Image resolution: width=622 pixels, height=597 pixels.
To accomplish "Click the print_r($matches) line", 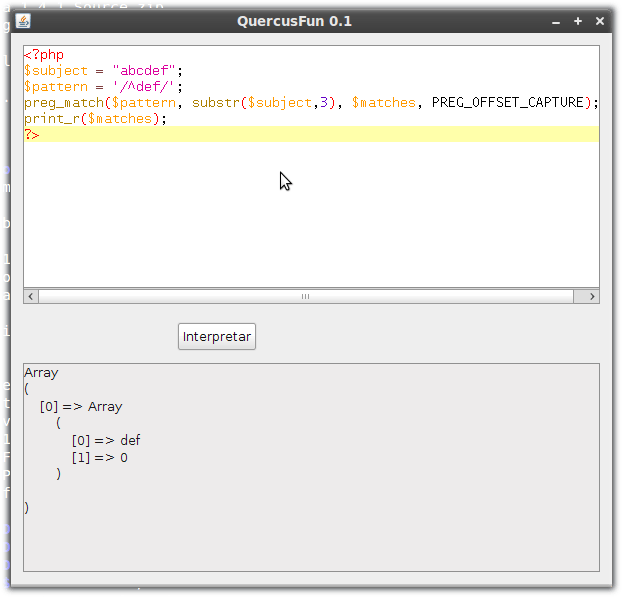I will 95,119.
